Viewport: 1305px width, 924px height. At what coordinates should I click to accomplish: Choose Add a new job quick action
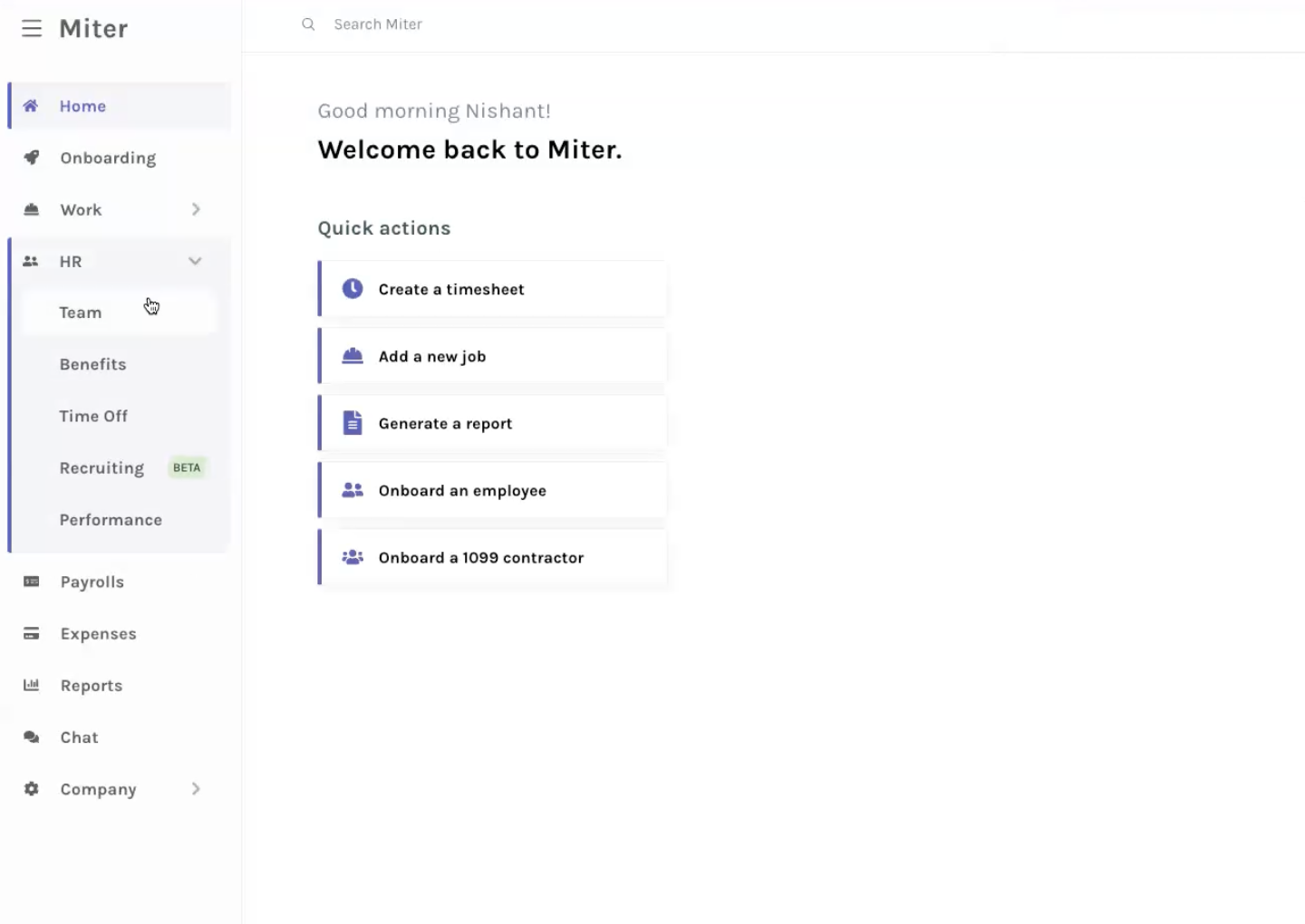tap(492, 356)
